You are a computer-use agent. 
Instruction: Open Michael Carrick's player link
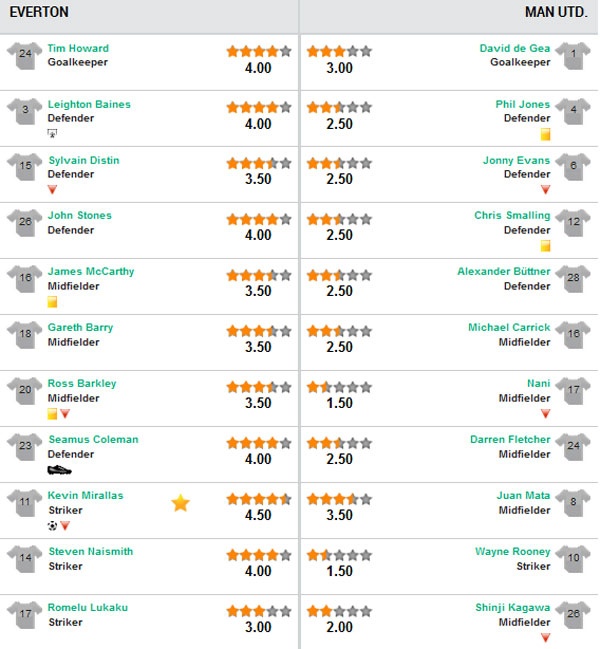coord(509,327)
